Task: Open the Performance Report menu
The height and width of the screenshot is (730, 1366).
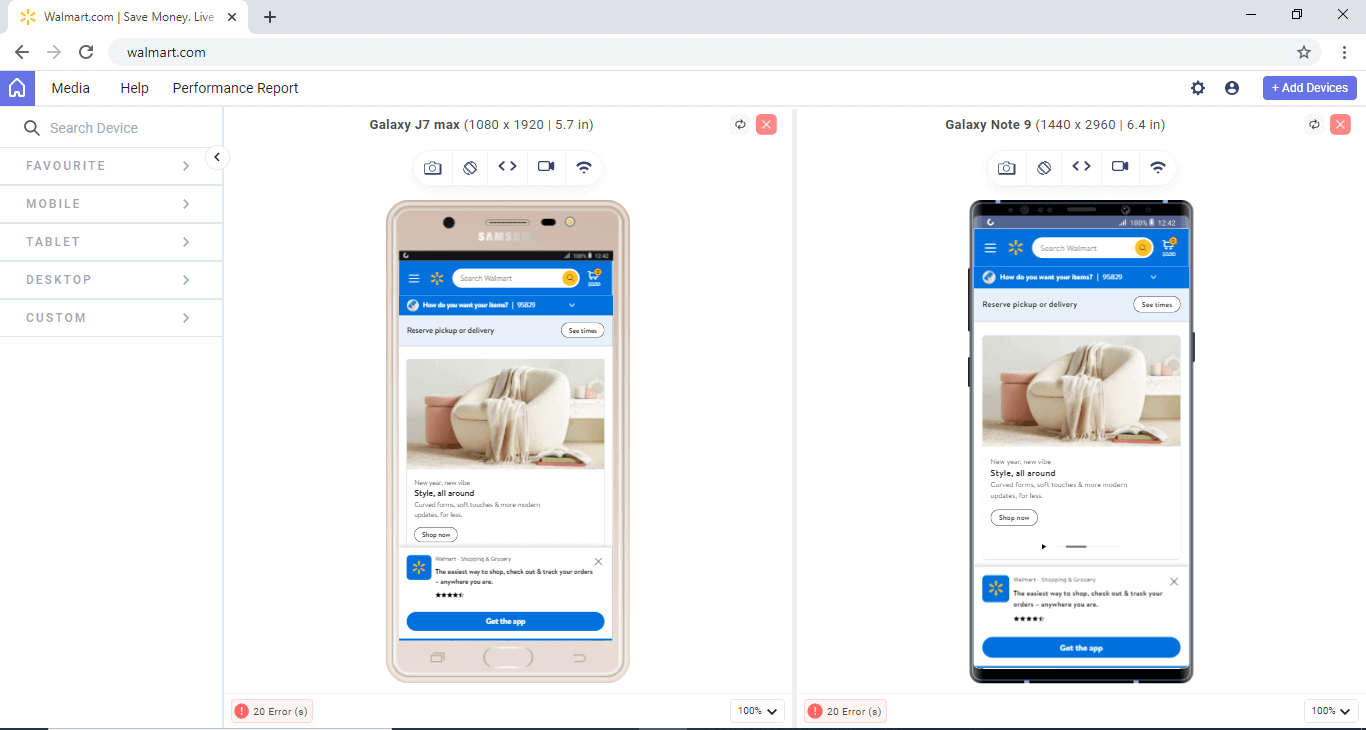Action: 236,88
